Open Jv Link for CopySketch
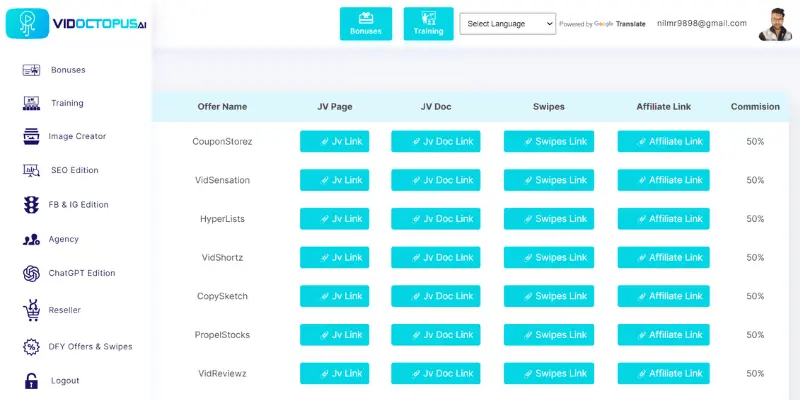Screen dimensions: 800x400 (x=335, y=296)
